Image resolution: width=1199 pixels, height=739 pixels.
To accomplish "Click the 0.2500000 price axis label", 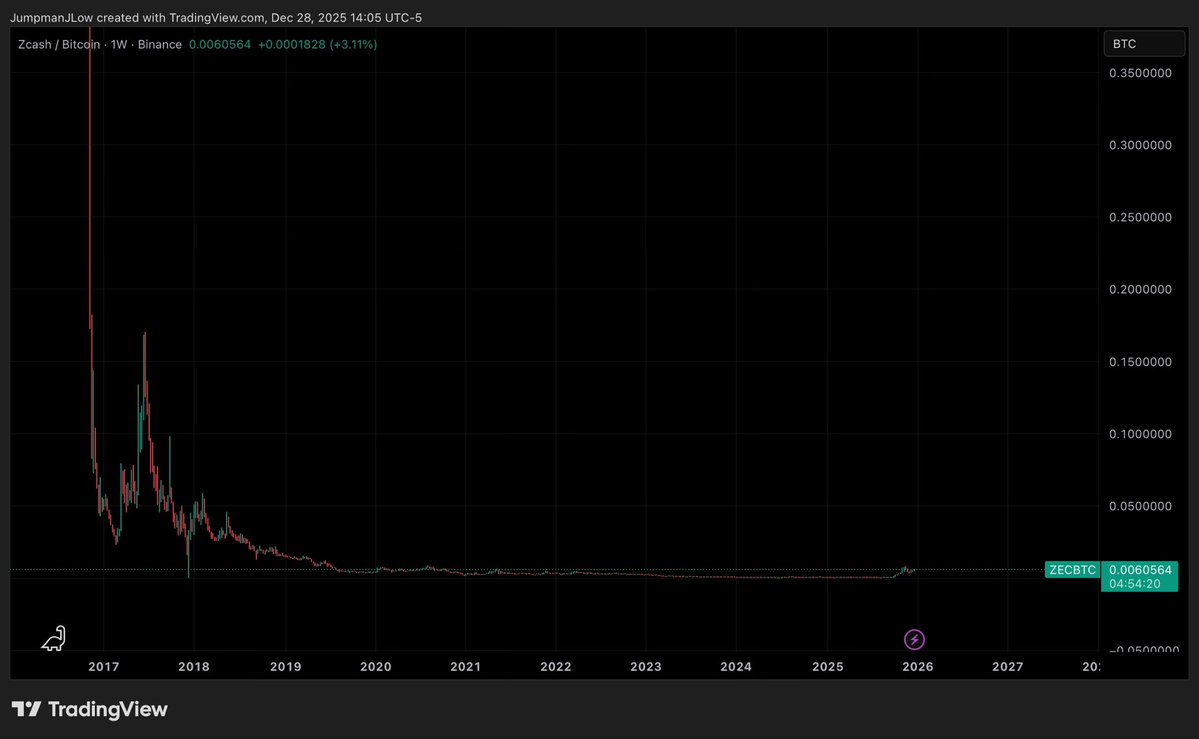I will (x=1140, y=217).
